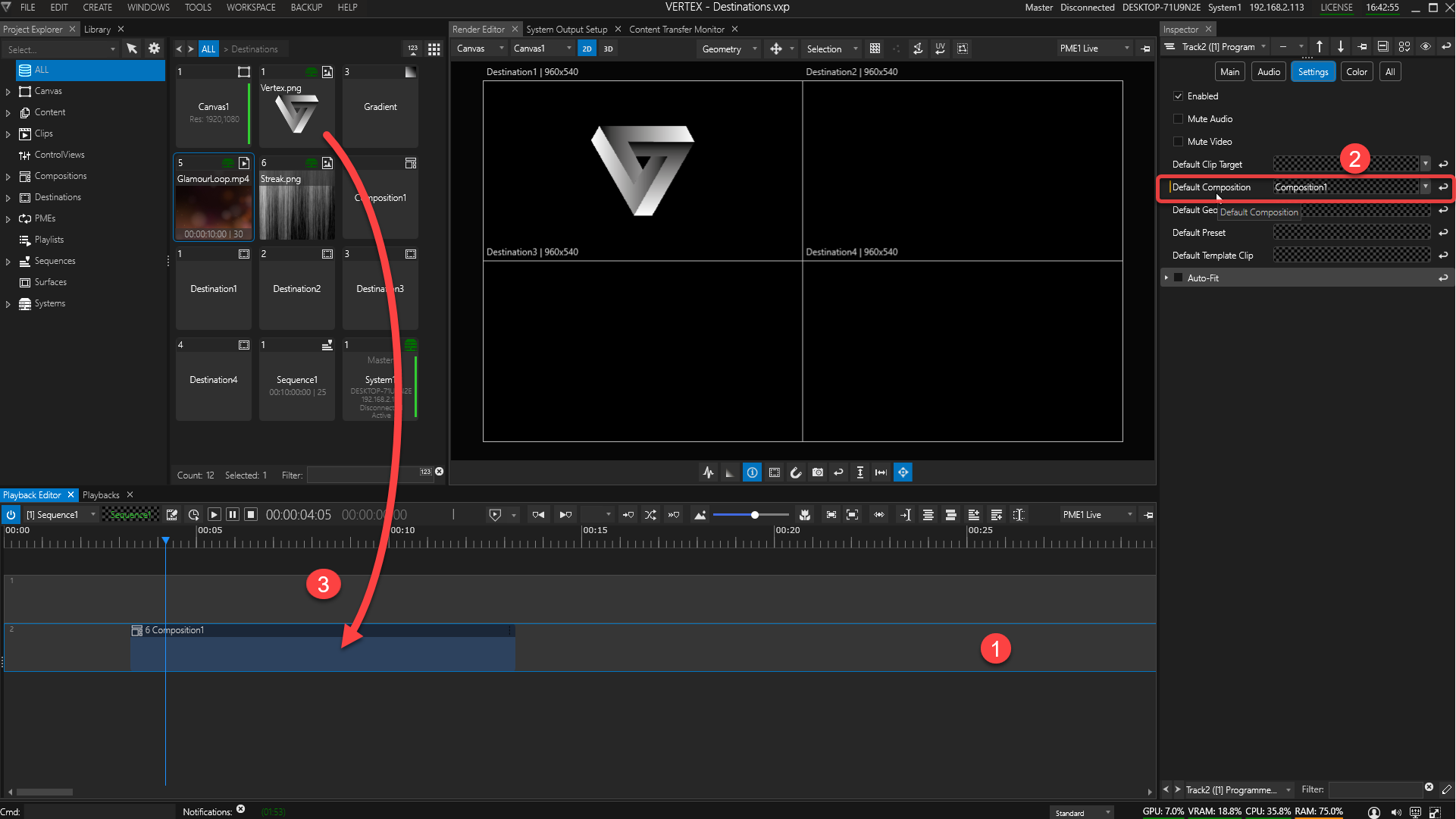The image size is (1456, 819).
Task: Take a snapshot with the camera icon
Action: [818, 472]
